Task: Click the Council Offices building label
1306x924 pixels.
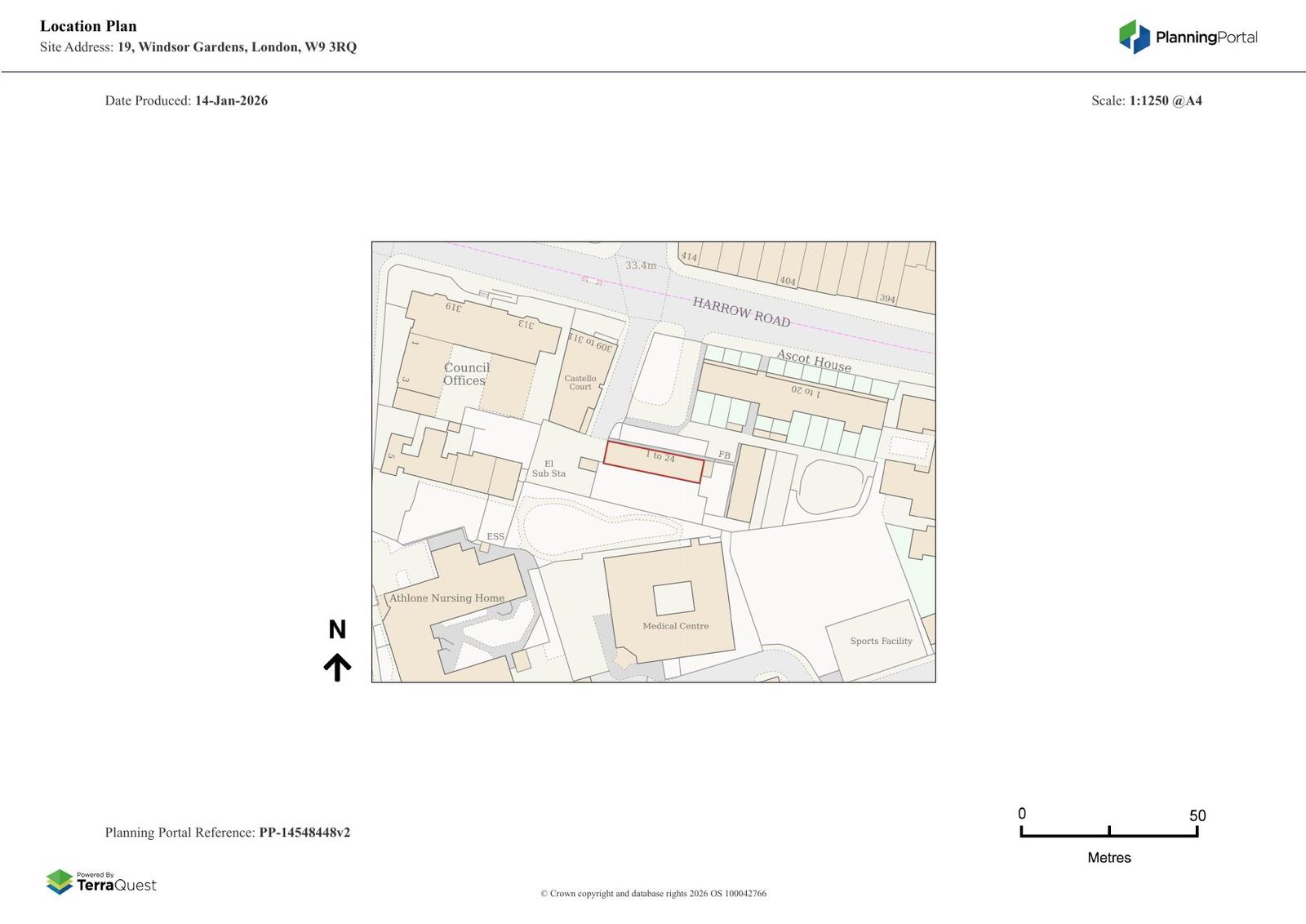Action: tap(466, 374)
